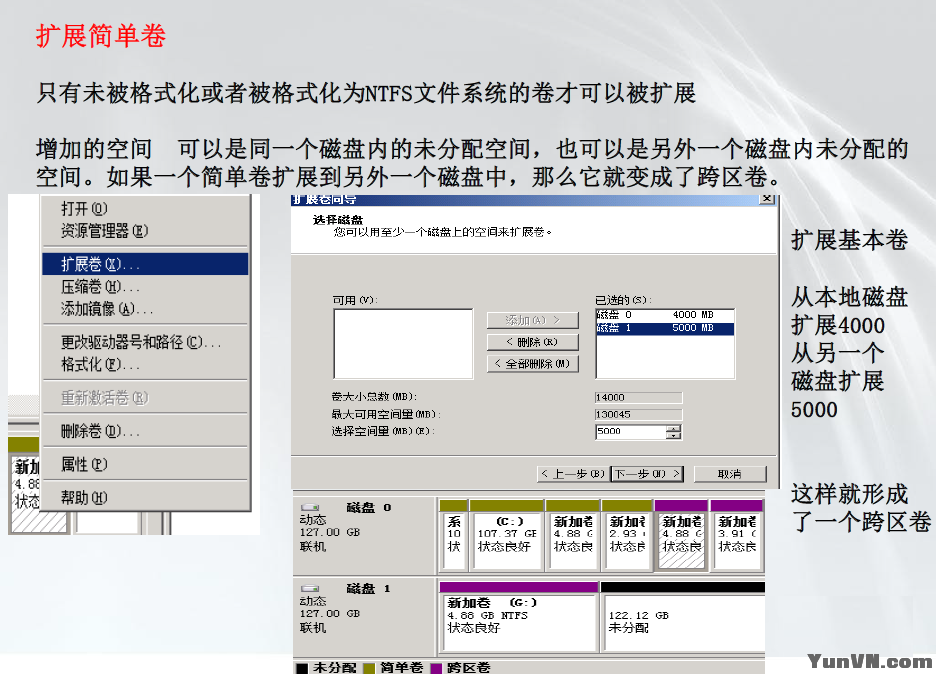Click the 卷大小总数 field showing 14000
Screen dimensions: 936x674
pos(638,398)
